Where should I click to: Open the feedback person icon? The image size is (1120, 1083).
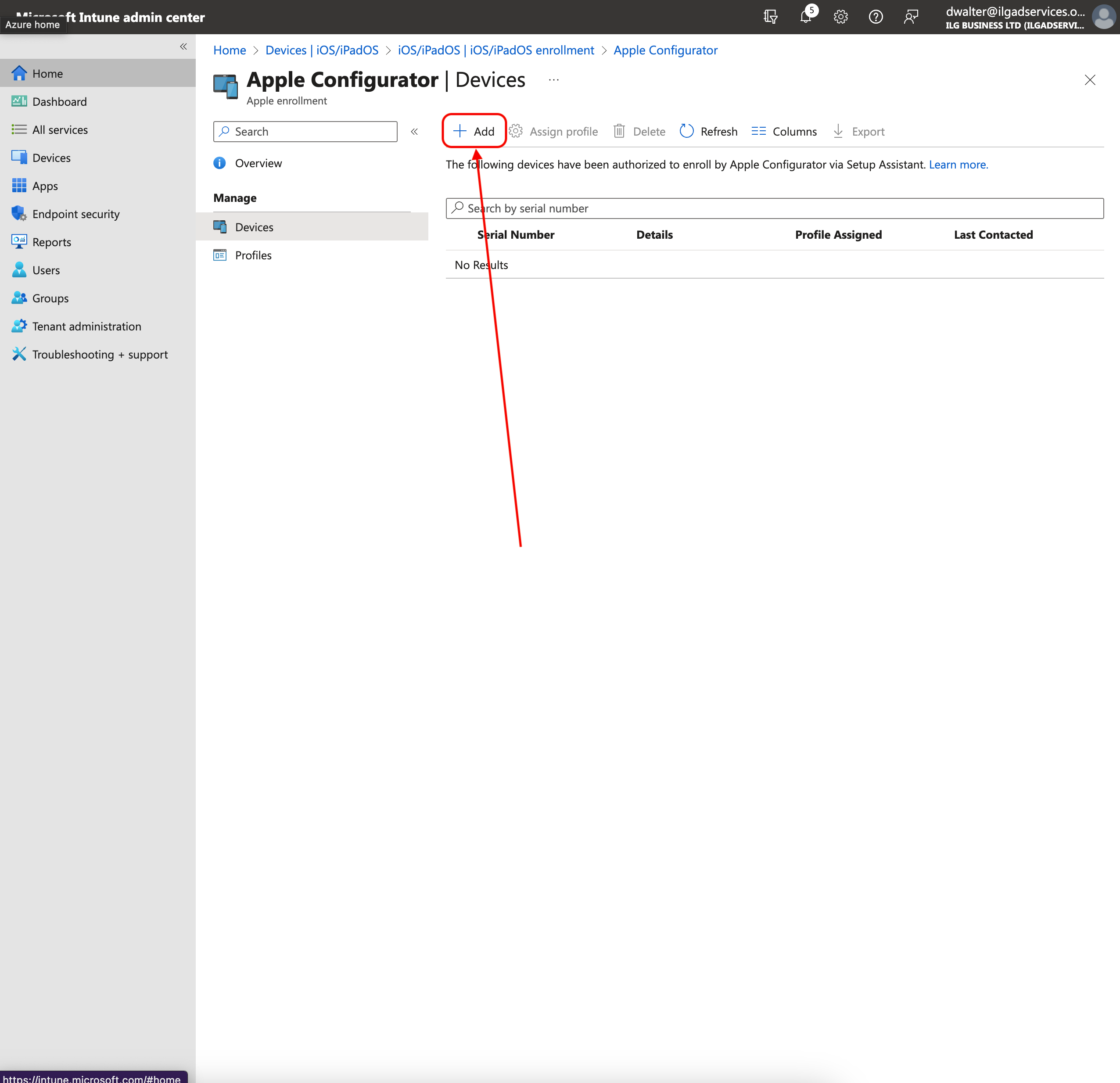pos(911,17)
